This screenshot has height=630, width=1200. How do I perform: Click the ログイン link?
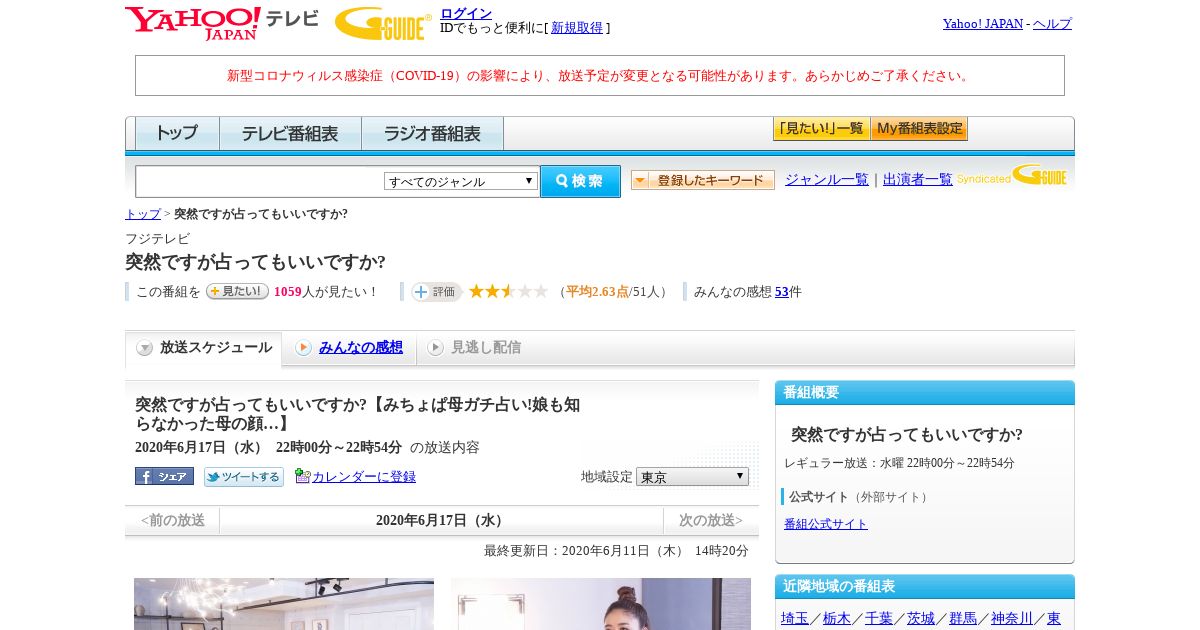click(x=466, y=13)
